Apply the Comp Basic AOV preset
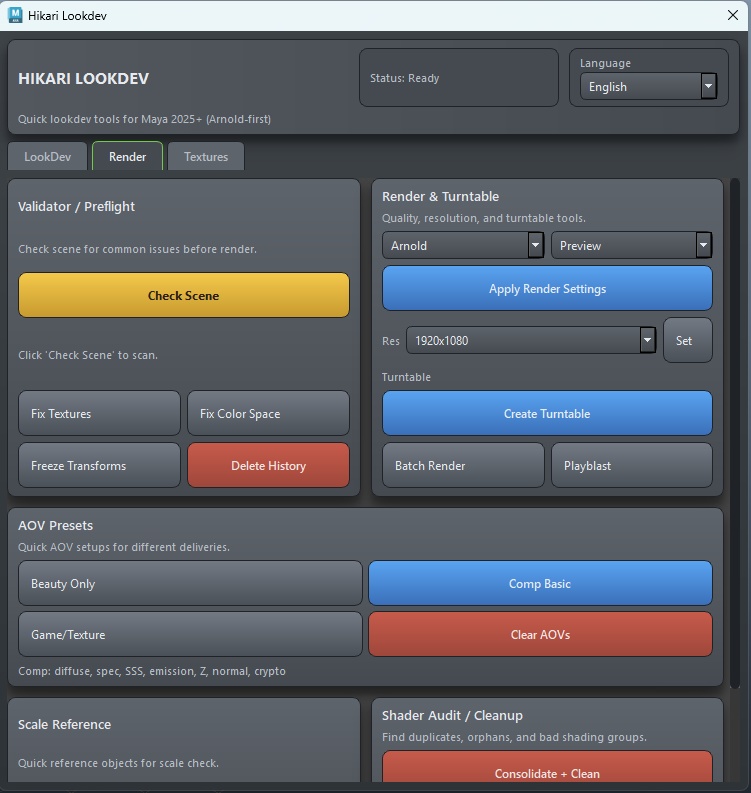The height and width of the screenshot is (793, 751). coord(540,583)
